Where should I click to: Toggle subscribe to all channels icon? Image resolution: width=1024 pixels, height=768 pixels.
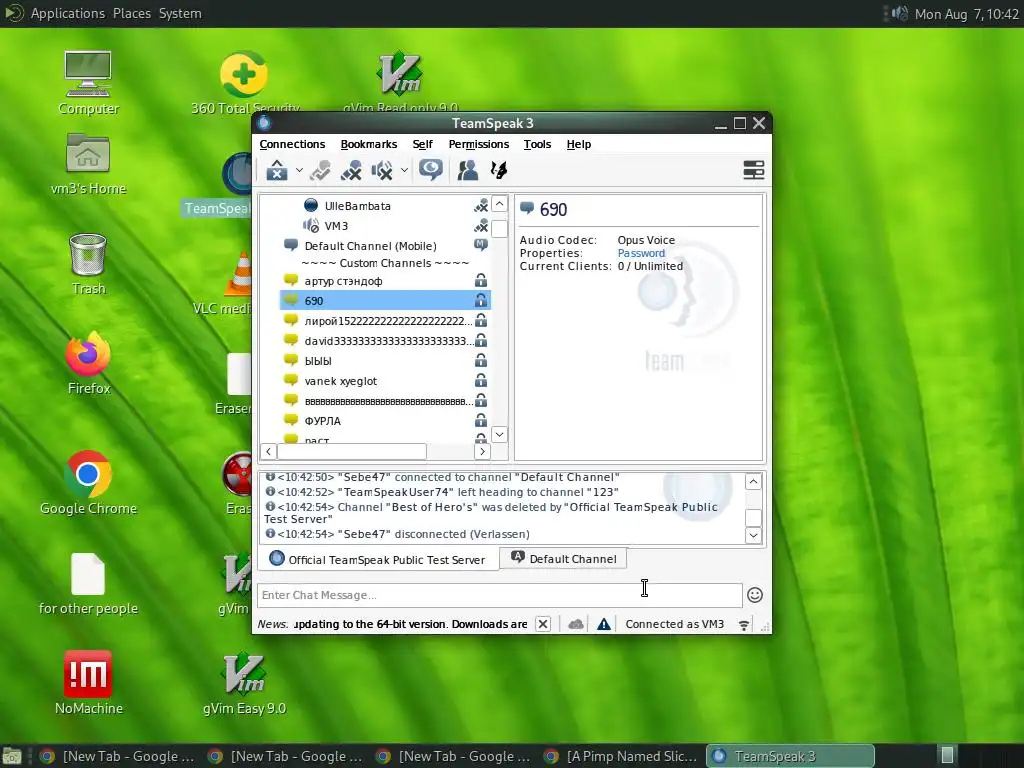click(431, 170)
